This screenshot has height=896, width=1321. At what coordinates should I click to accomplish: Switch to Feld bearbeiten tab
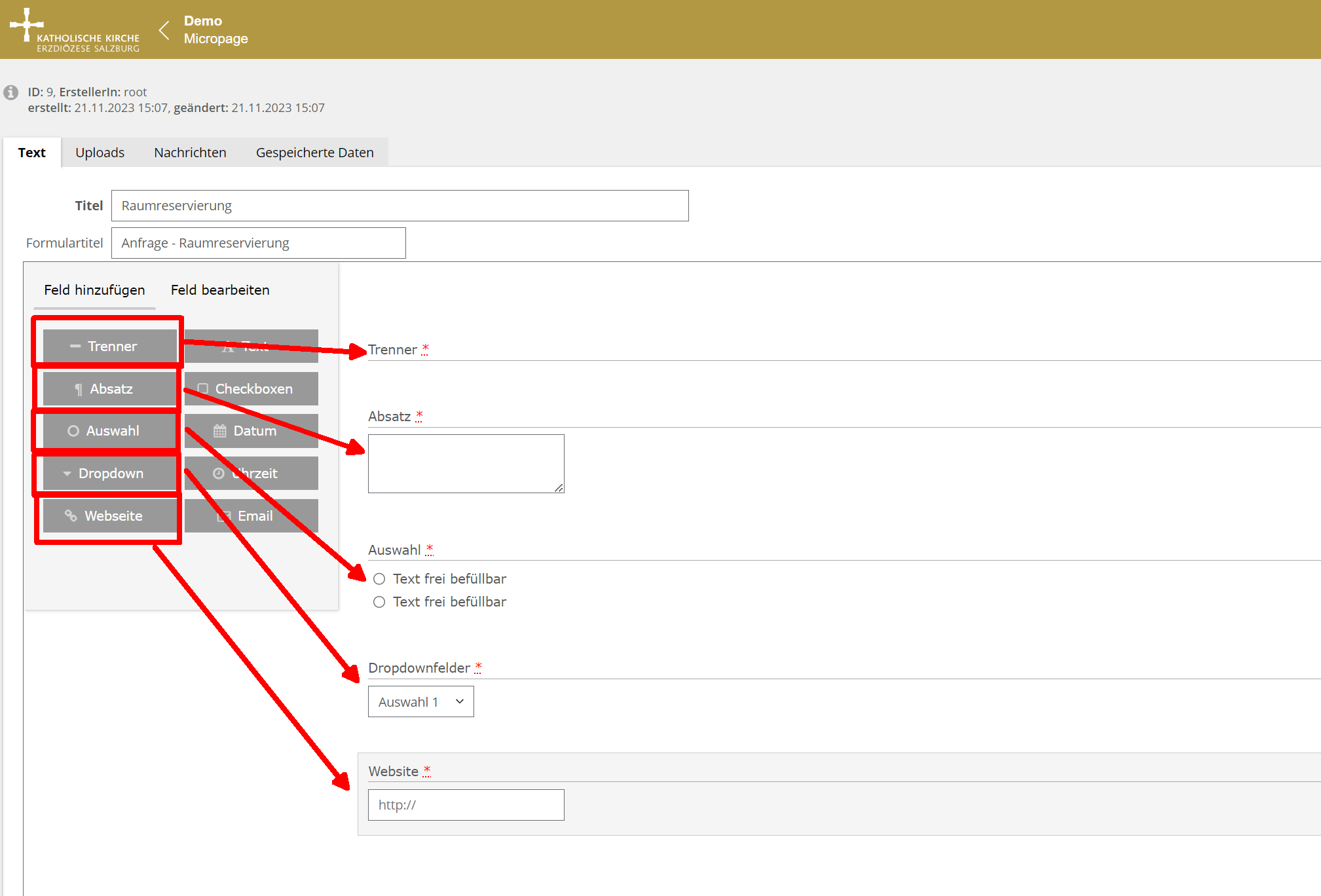tap(220, 289)
